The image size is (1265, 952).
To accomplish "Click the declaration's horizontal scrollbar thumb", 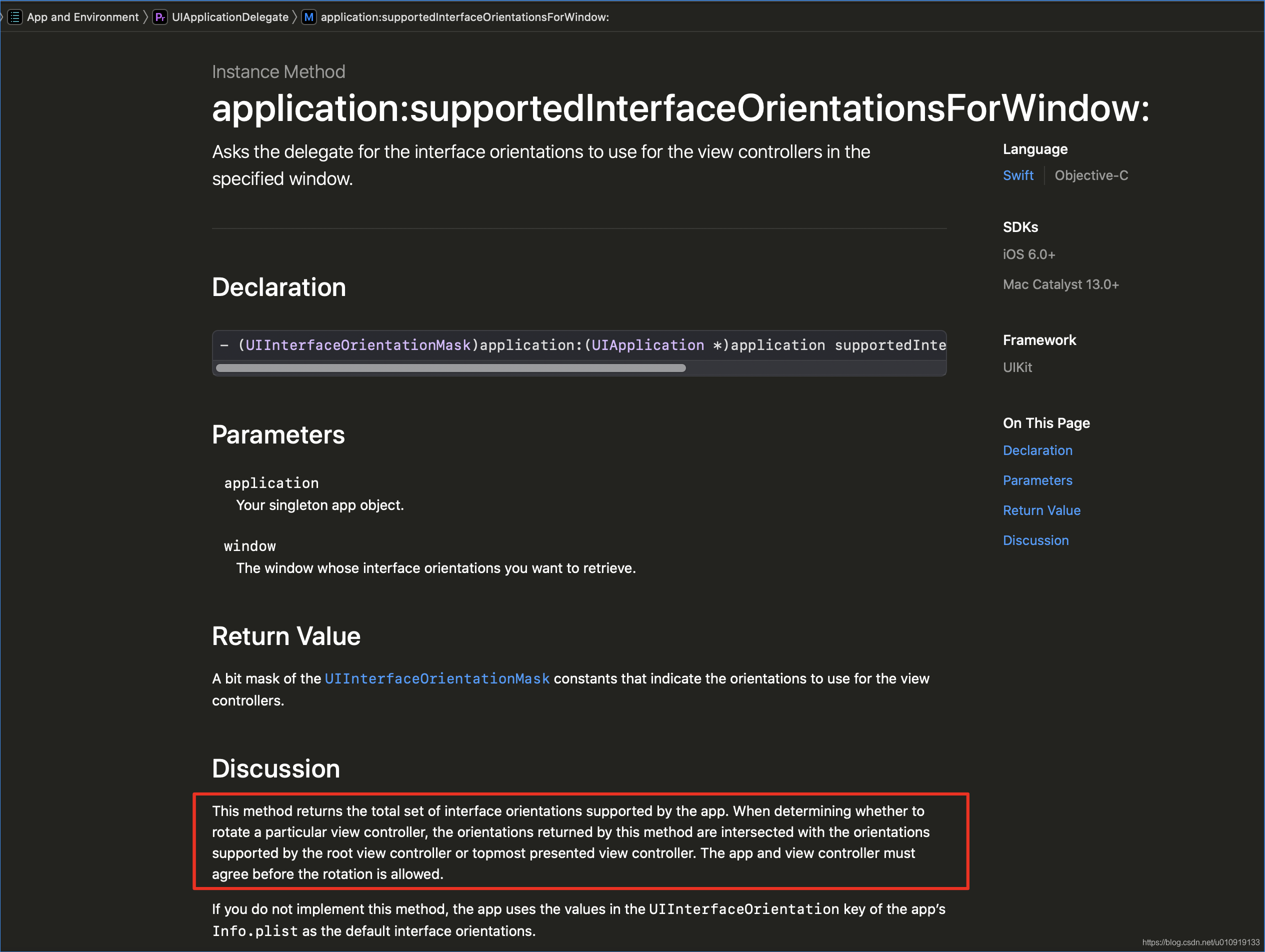I will pyautogui.click(x=450, y=368).
